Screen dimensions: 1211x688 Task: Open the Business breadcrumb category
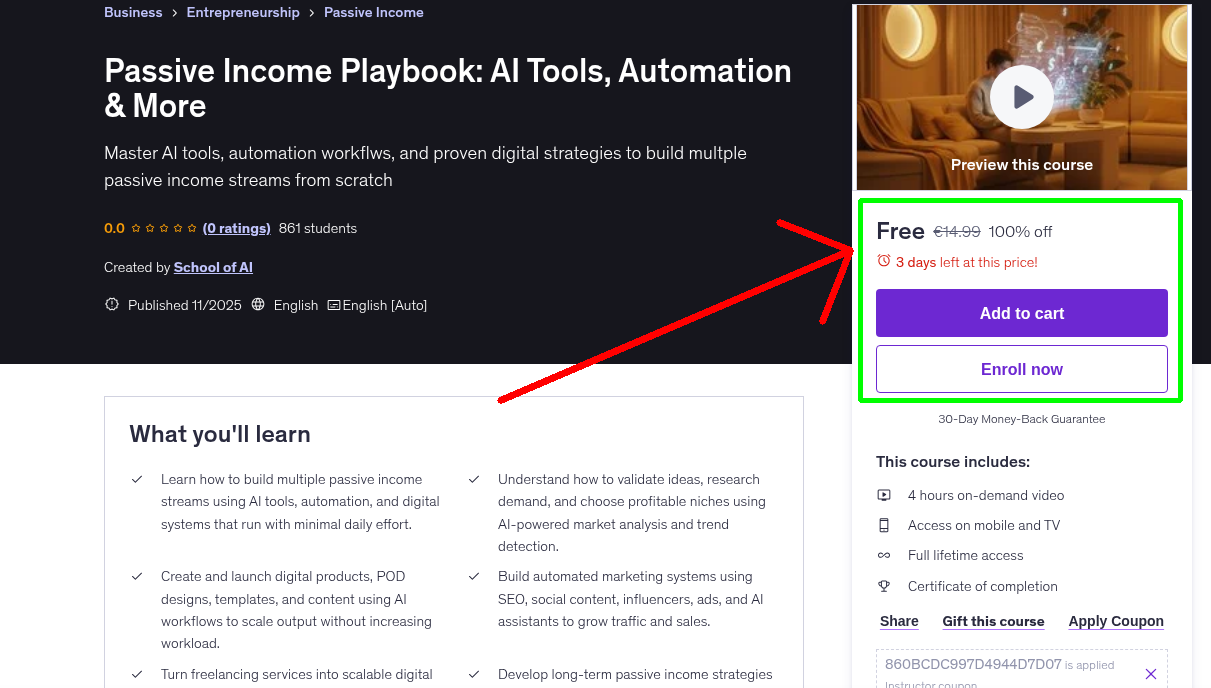pos(133,12)
